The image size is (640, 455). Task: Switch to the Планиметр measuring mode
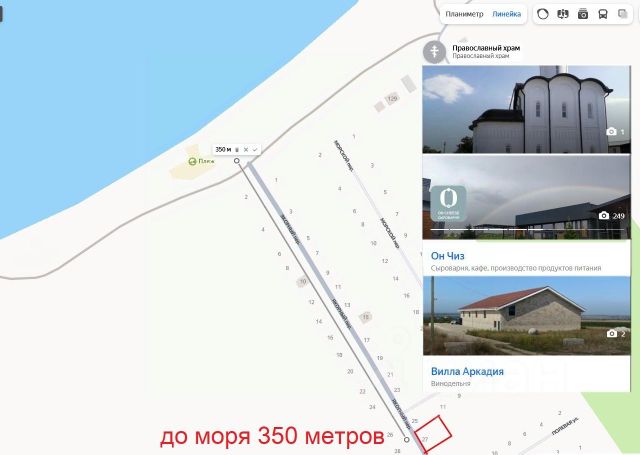[x=464, y=14]
